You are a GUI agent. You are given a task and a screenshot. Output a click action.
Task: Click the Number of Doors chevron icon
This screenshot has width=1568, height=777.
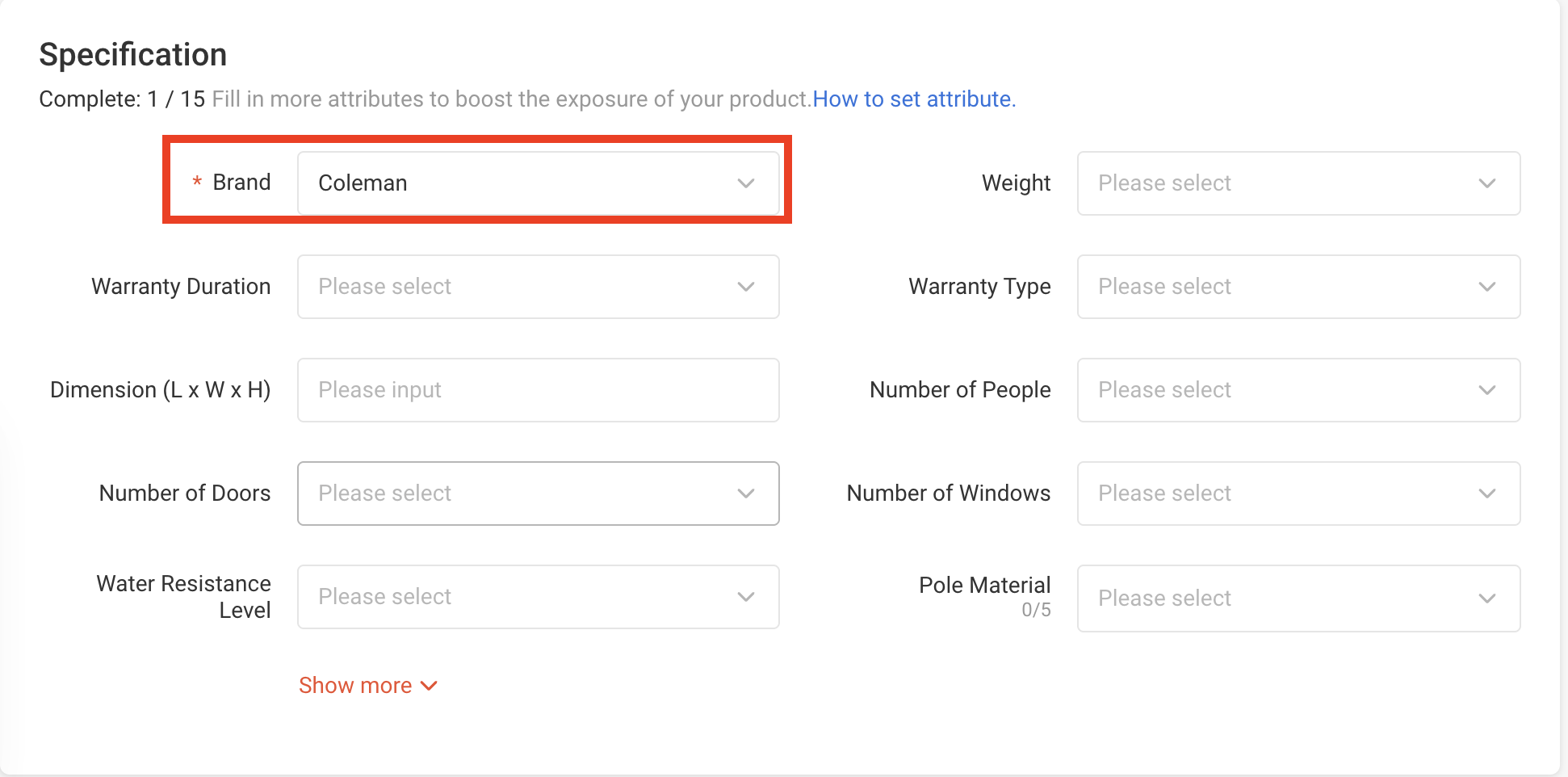pyautogui.click(x=746, y=493)
